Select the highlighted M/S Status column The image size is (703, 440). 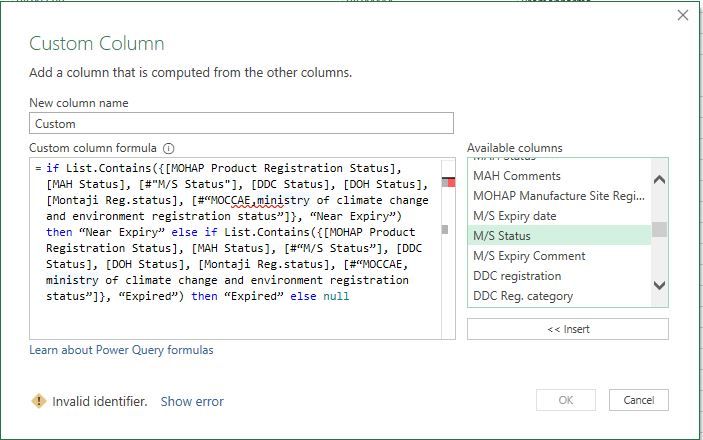[559, 235]
